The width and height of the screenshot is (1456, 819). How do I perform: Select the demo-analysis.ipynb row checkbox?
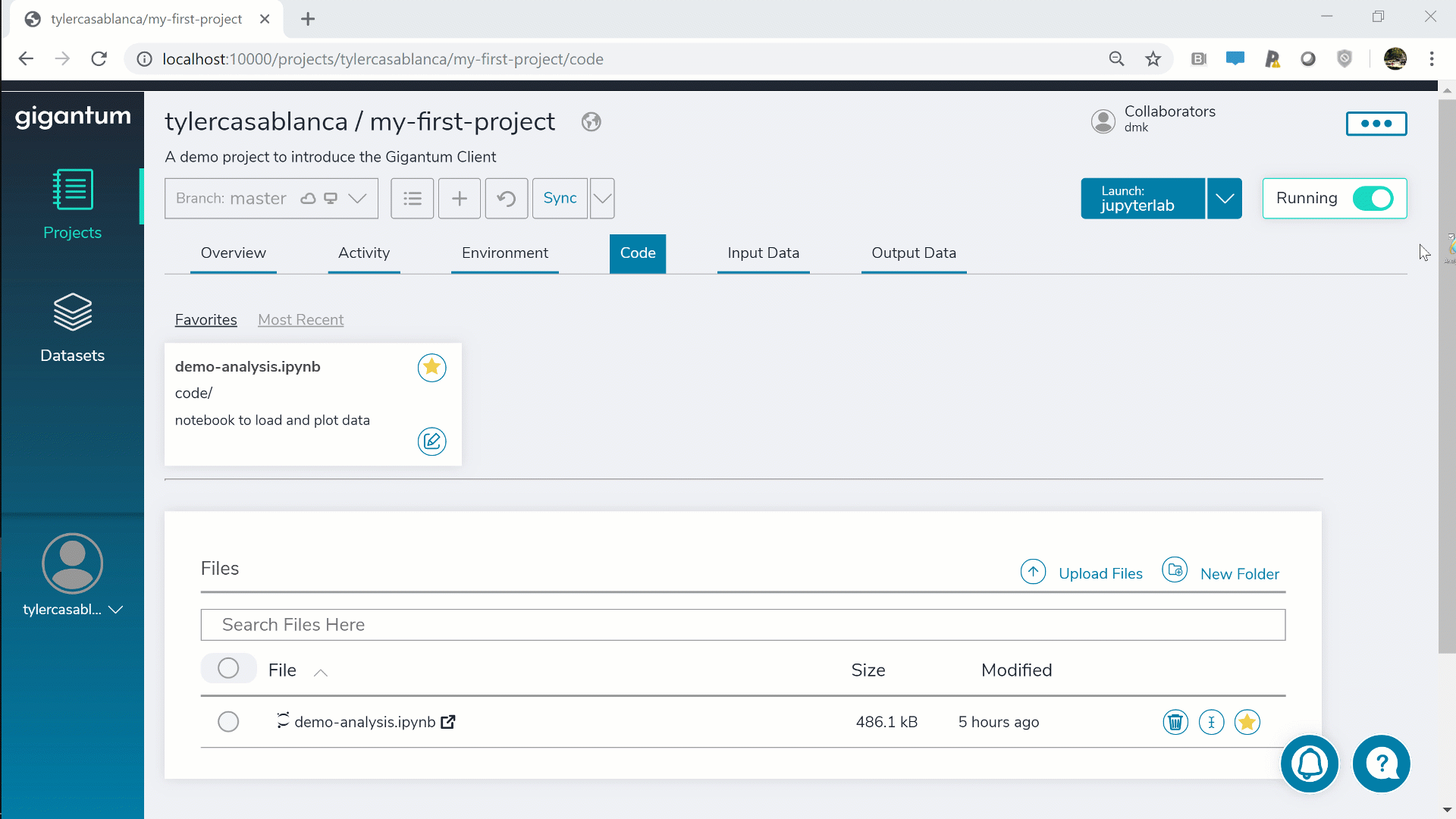click(x=228, y=722)
